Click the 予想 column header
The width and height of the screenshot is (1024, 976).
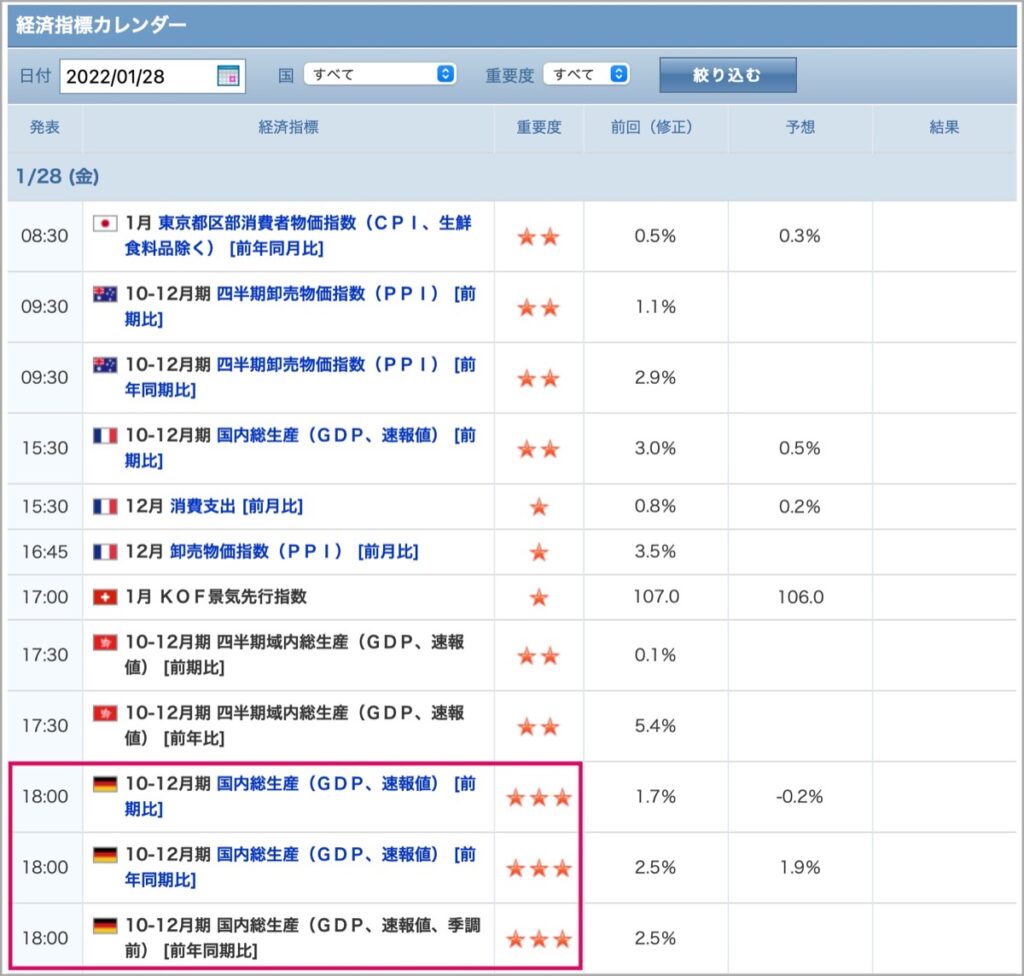(800, 127)
